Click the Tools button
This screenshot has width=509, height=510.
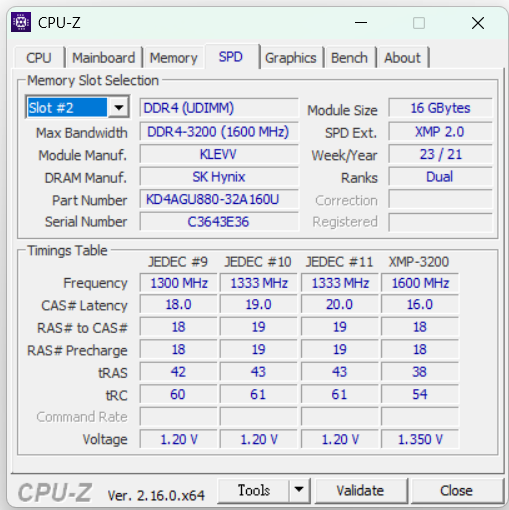(x=254, y=490)
